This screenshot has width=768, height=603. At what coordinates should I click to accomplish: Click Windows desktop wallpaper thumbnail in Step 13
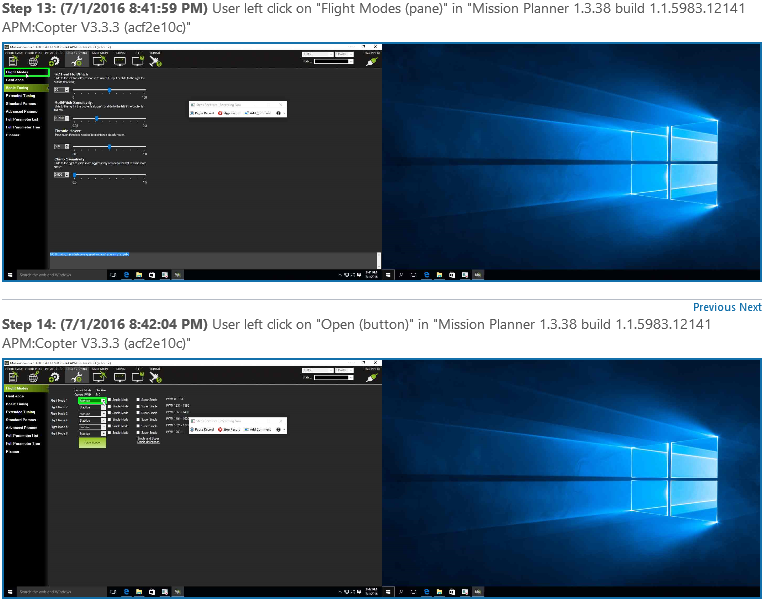pyautogui.click(x=572, y=157)
